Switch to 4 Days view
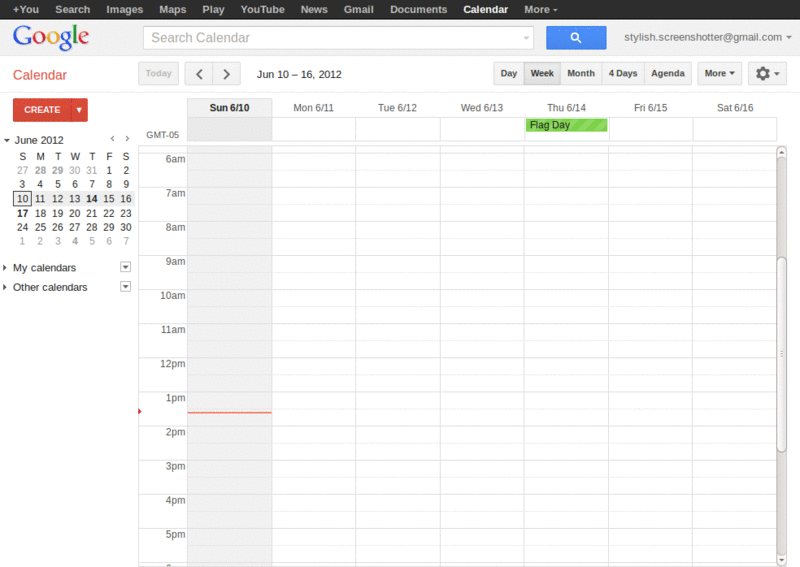The width and height of the screenshot is (800, 567). 623,73
